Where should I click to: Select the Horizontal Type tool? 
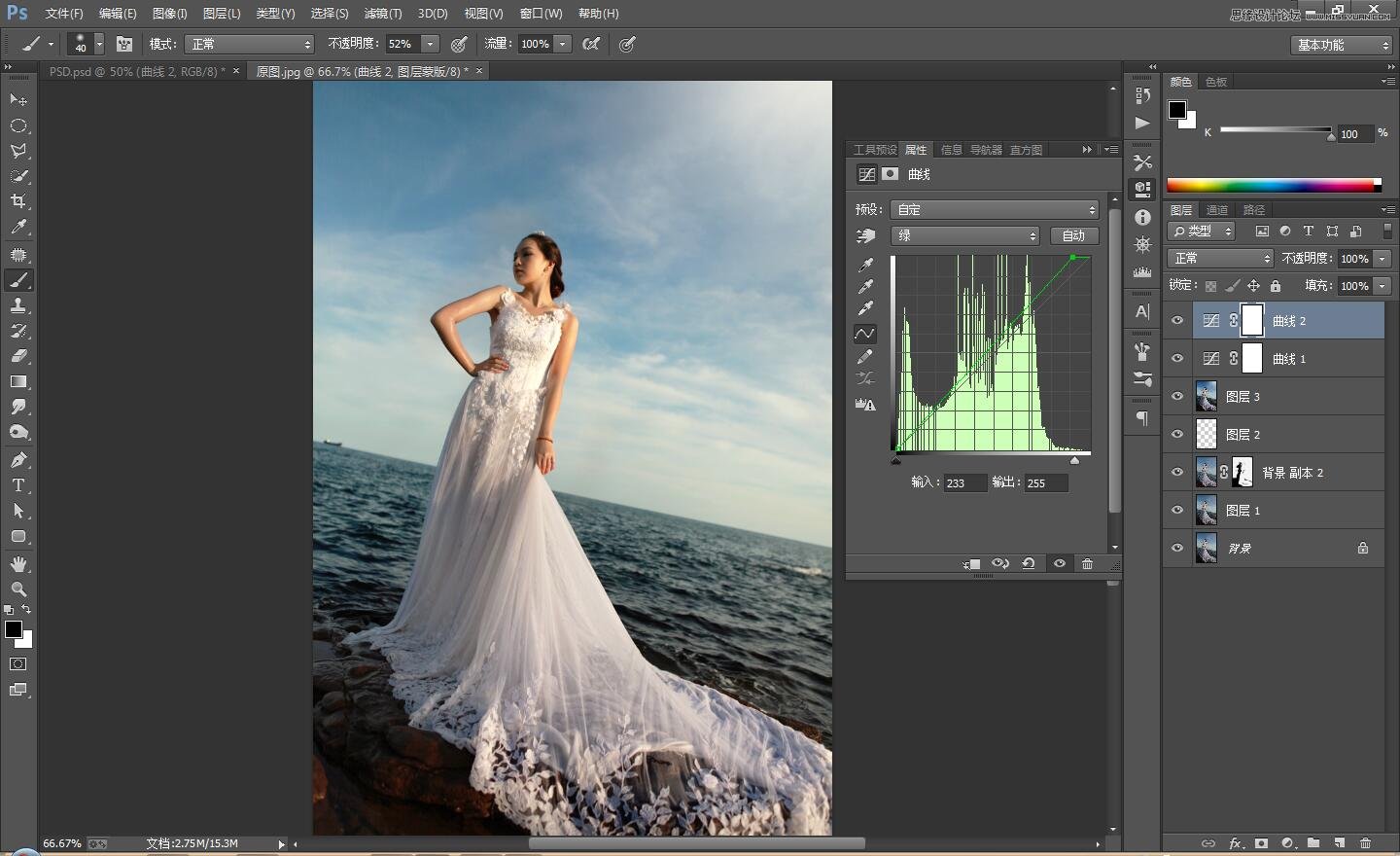[18, 485]
